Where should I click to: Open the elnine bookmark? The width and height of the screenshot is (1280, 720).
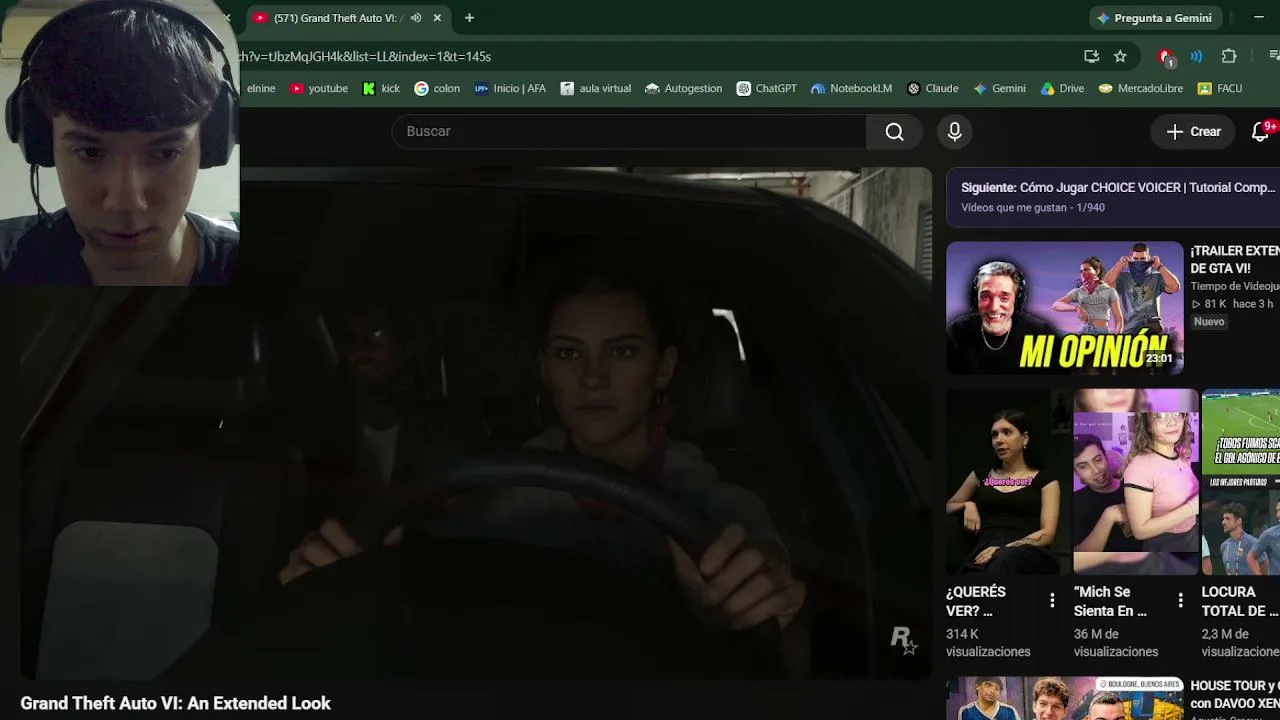(259, 88)
